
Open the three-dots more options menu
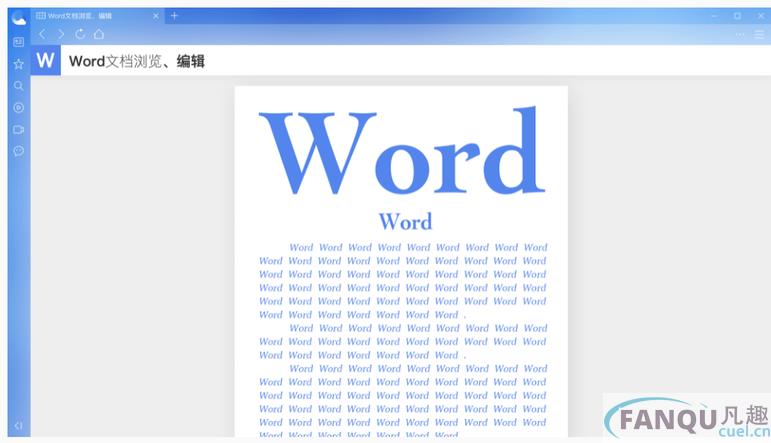[740, 34]
